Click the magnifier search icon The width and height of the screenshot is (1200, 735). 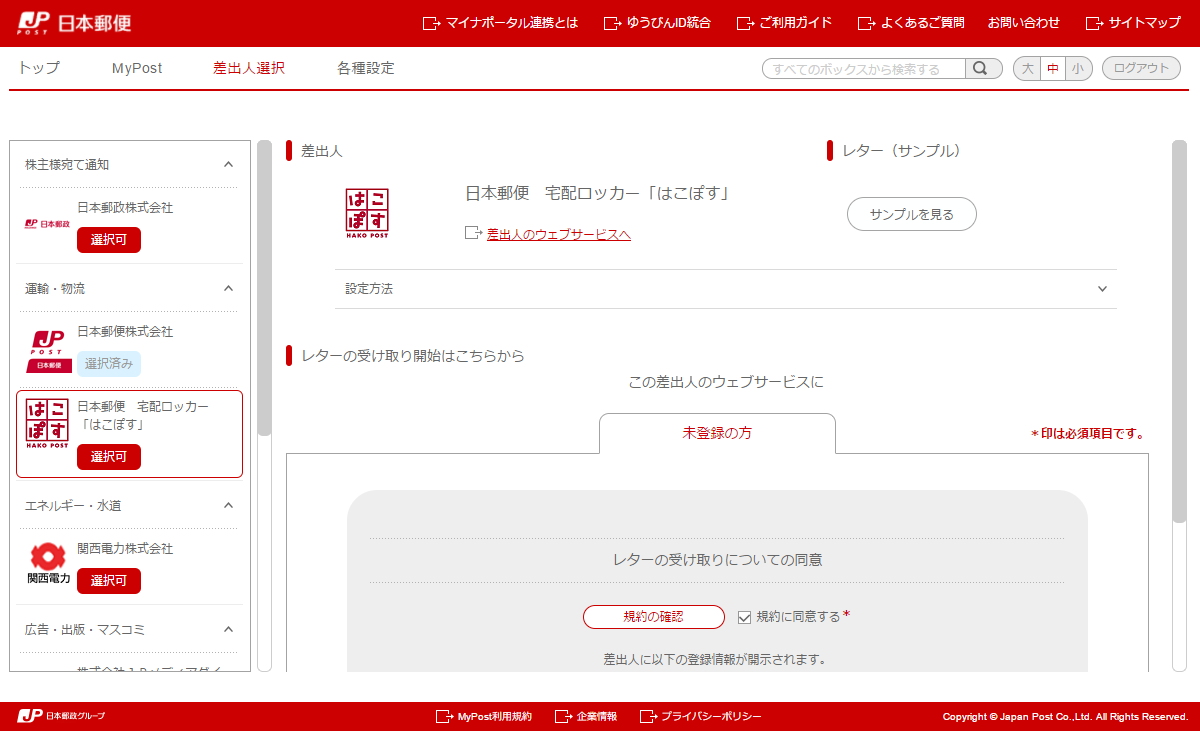pyautogui.click(x=983, y=68)
